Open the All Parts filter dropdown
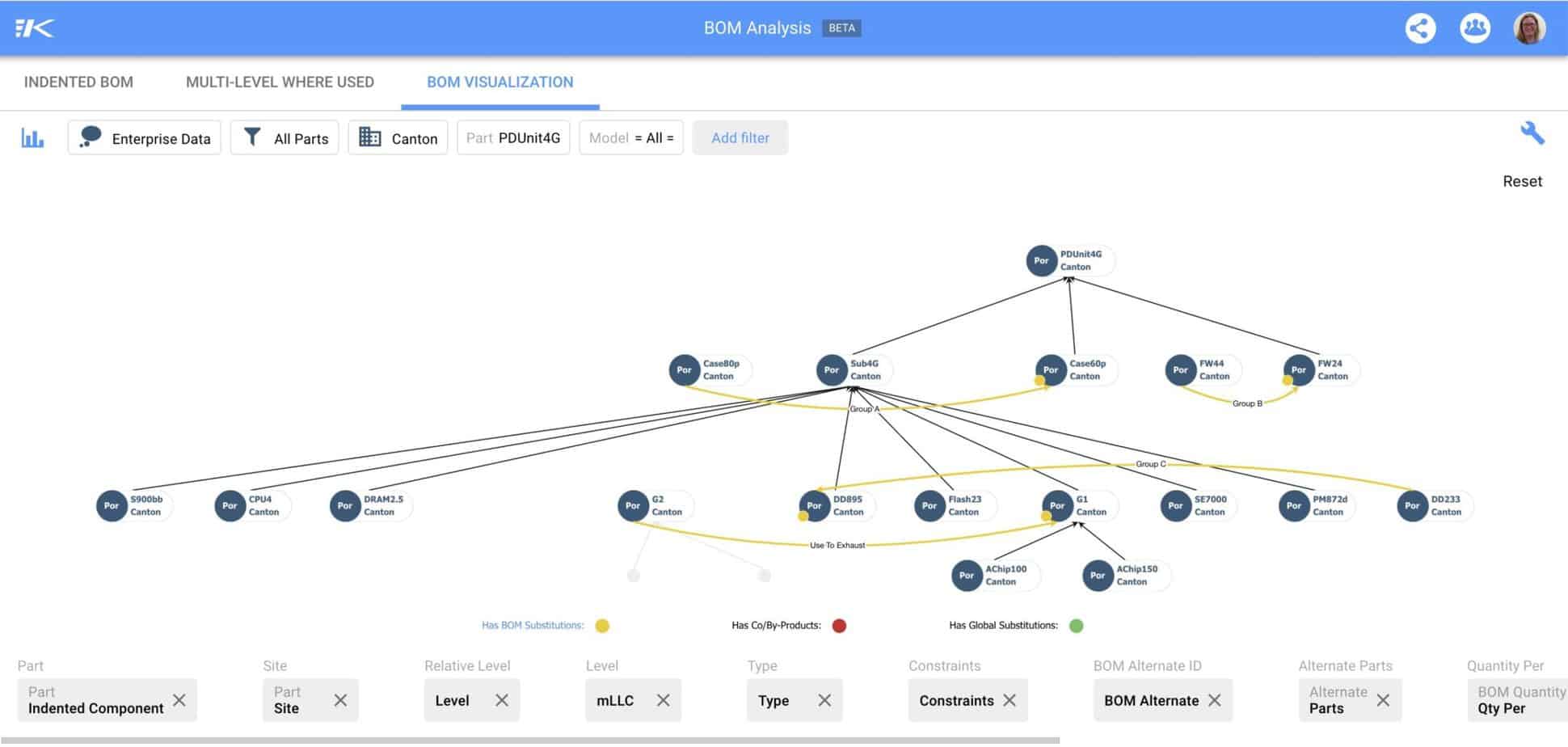The height and width of the screenshot is (747, 1568). tap(285, 138)
